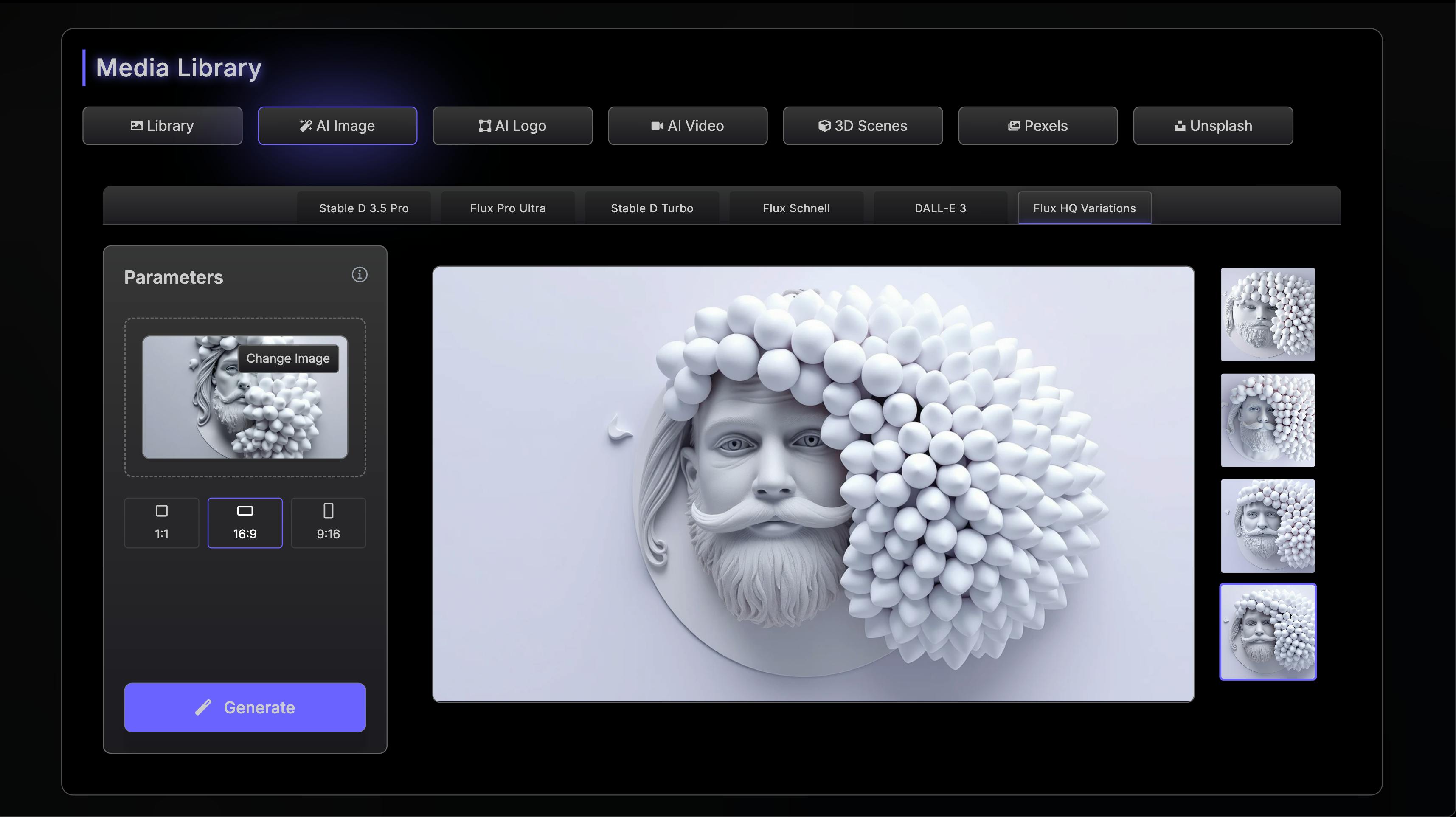Switch to the DALL-E 3 model tab
Image resolution: width=1456 pixels, height=817 pixels.
point(940,208)
